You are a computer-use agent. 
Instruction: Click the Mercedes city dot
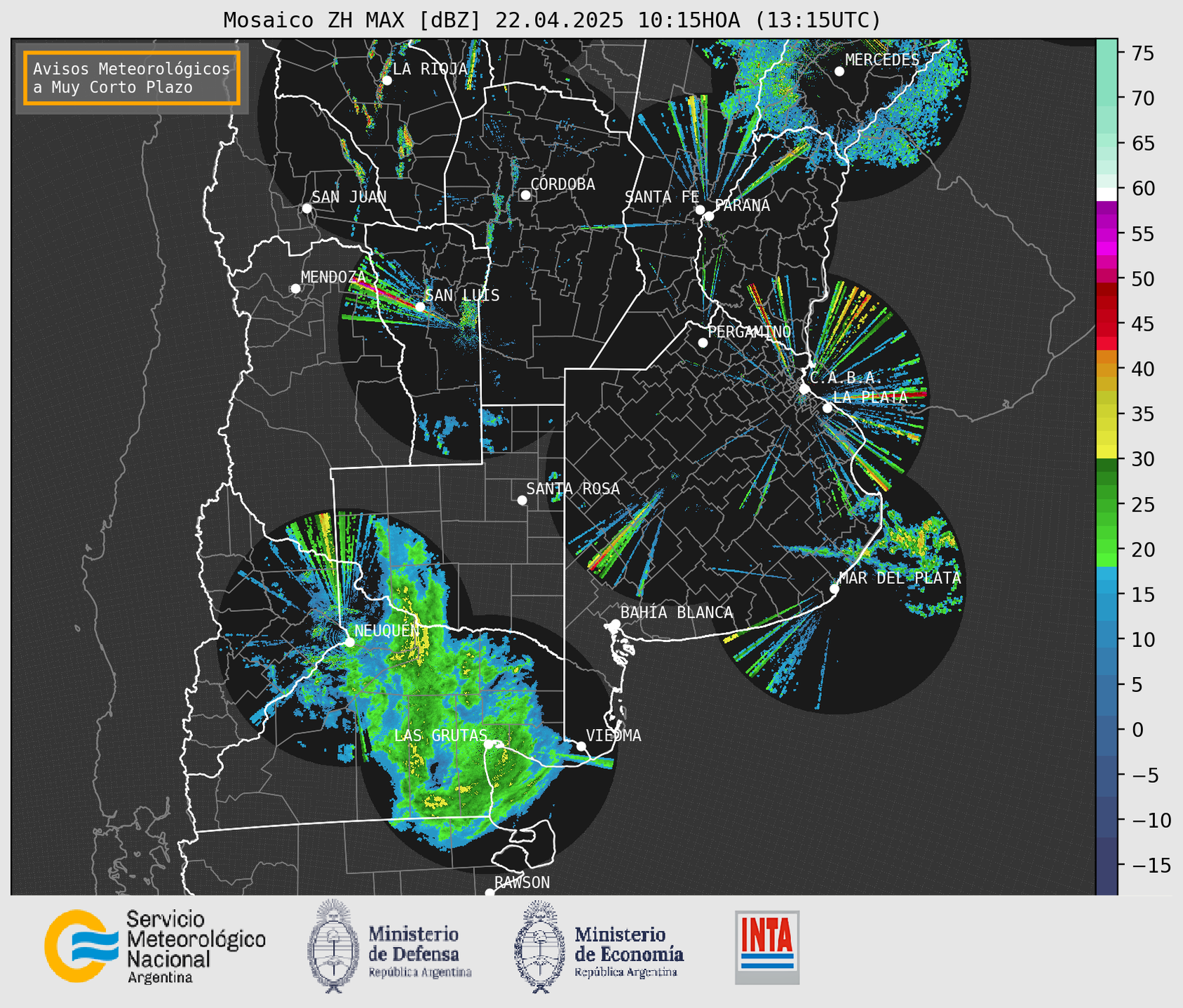pos(839,71)
